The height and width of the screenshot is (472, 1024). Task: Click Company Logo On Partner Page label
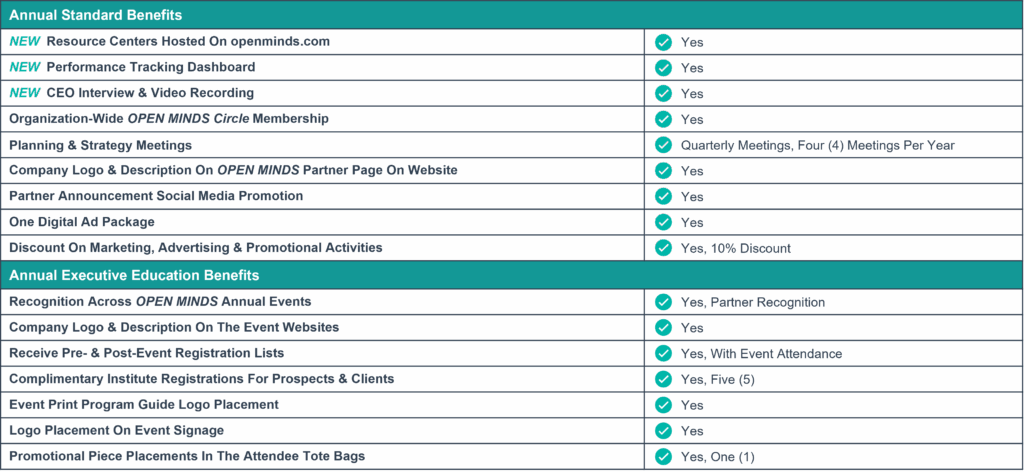tap(233, 170)
